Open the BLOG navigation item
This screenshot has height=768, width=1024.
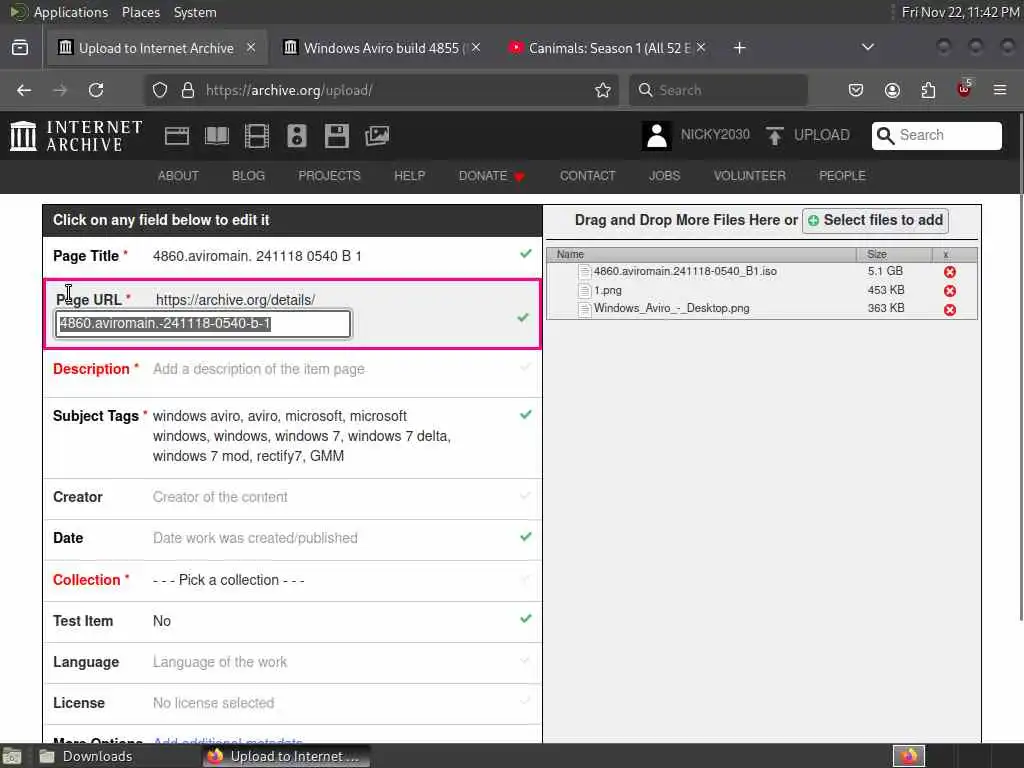click(x=248, y=176)
